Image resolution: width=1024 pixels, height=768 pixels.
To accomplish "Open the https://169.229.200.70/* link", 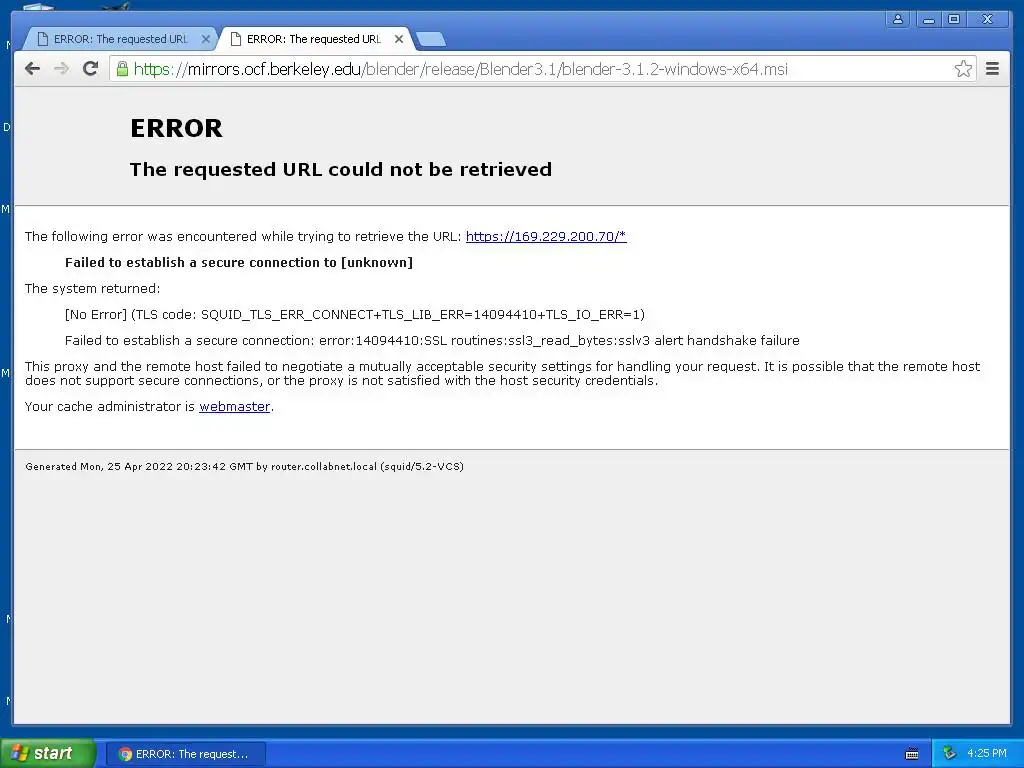I will [546, 236].
